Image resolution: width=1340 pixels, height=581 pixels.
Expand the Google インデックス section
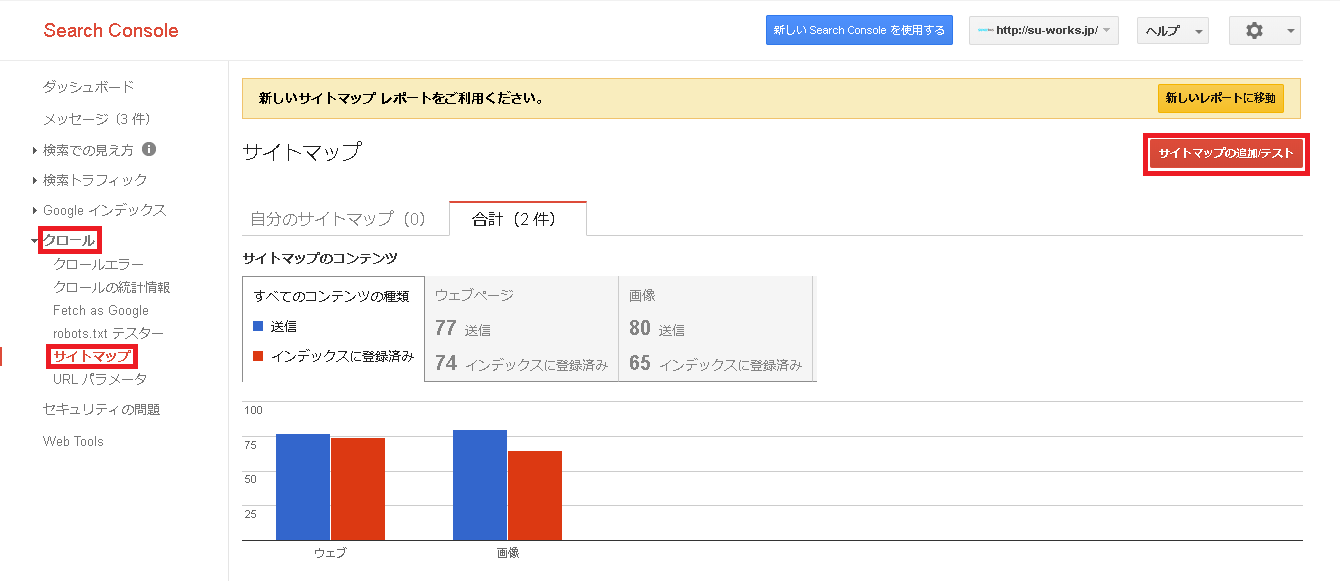click(x=104, y=211)
